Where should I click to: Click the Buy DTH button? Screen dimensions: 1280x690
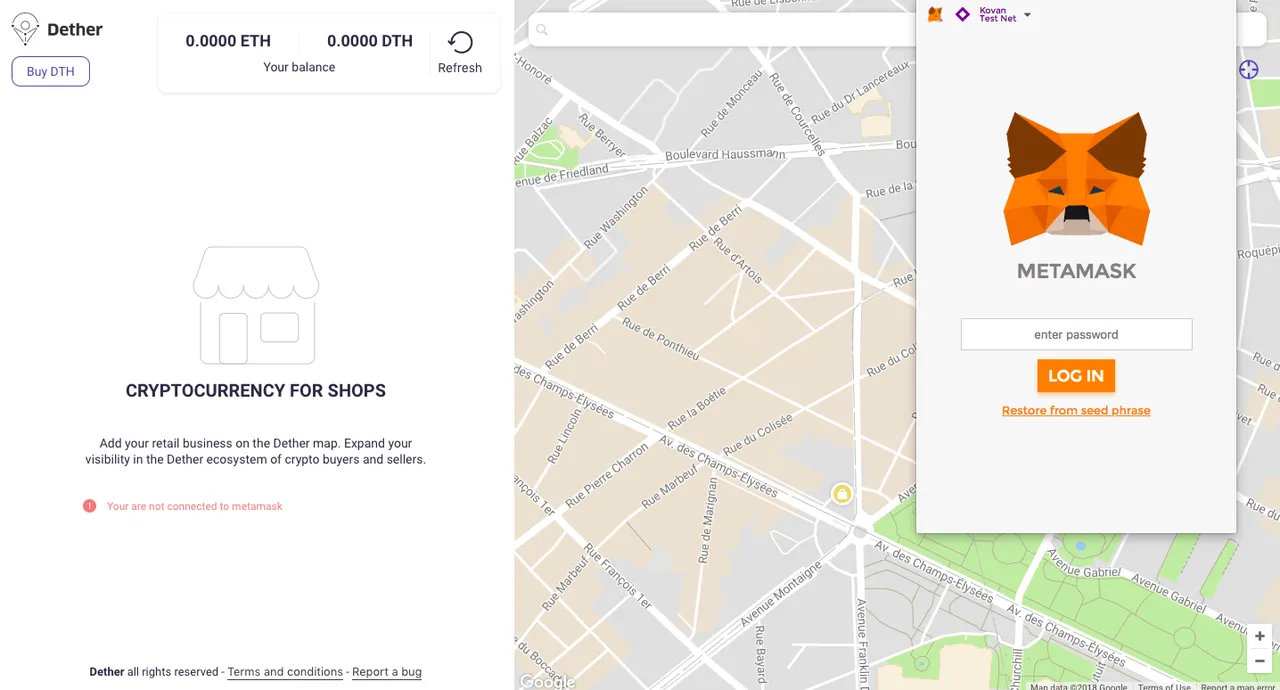point(51,71)
